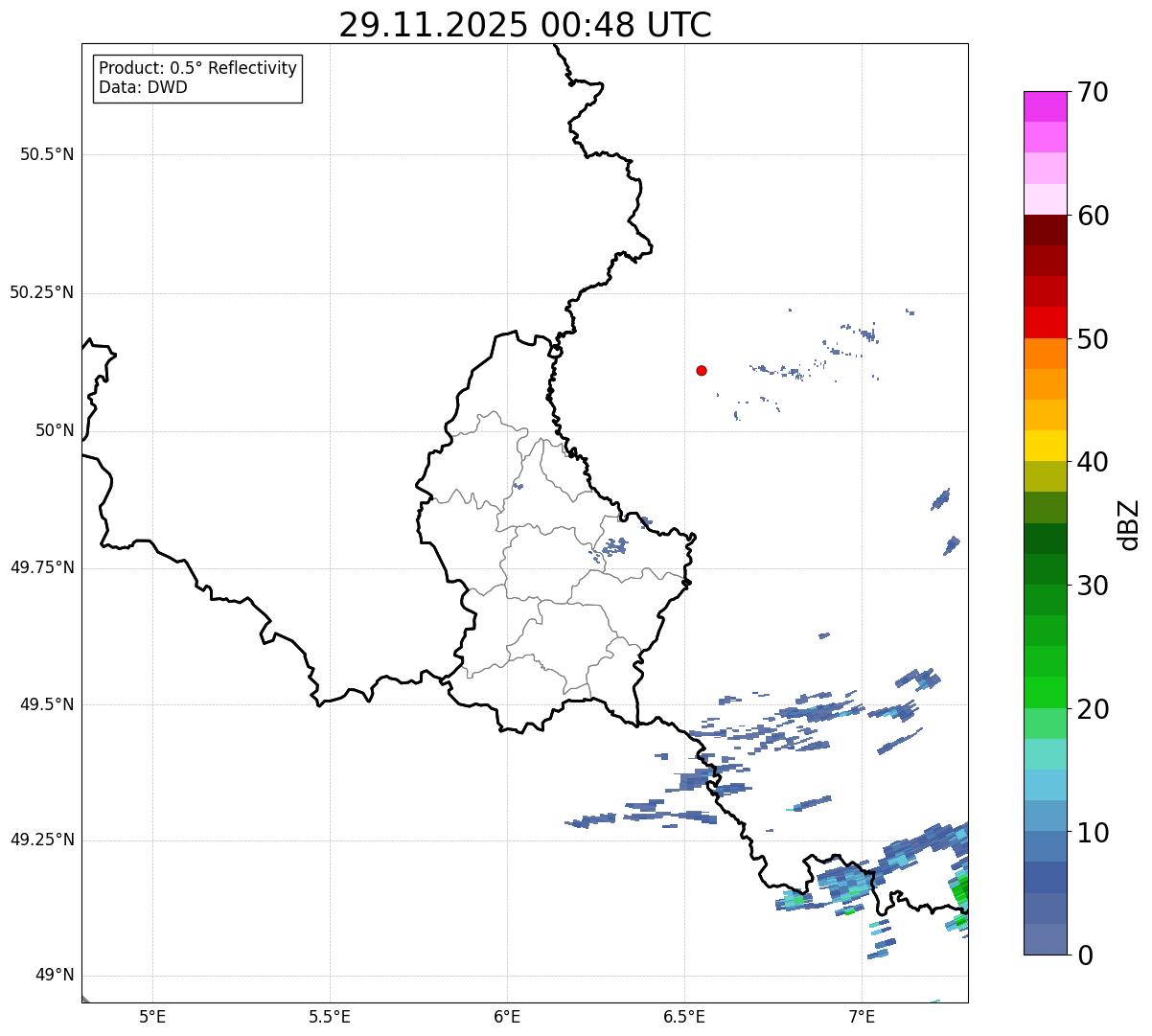Viewport: 1152px width, 1036px height.
Task: Click the longitude label "6°E"
Action: (x=507, y=1017)
